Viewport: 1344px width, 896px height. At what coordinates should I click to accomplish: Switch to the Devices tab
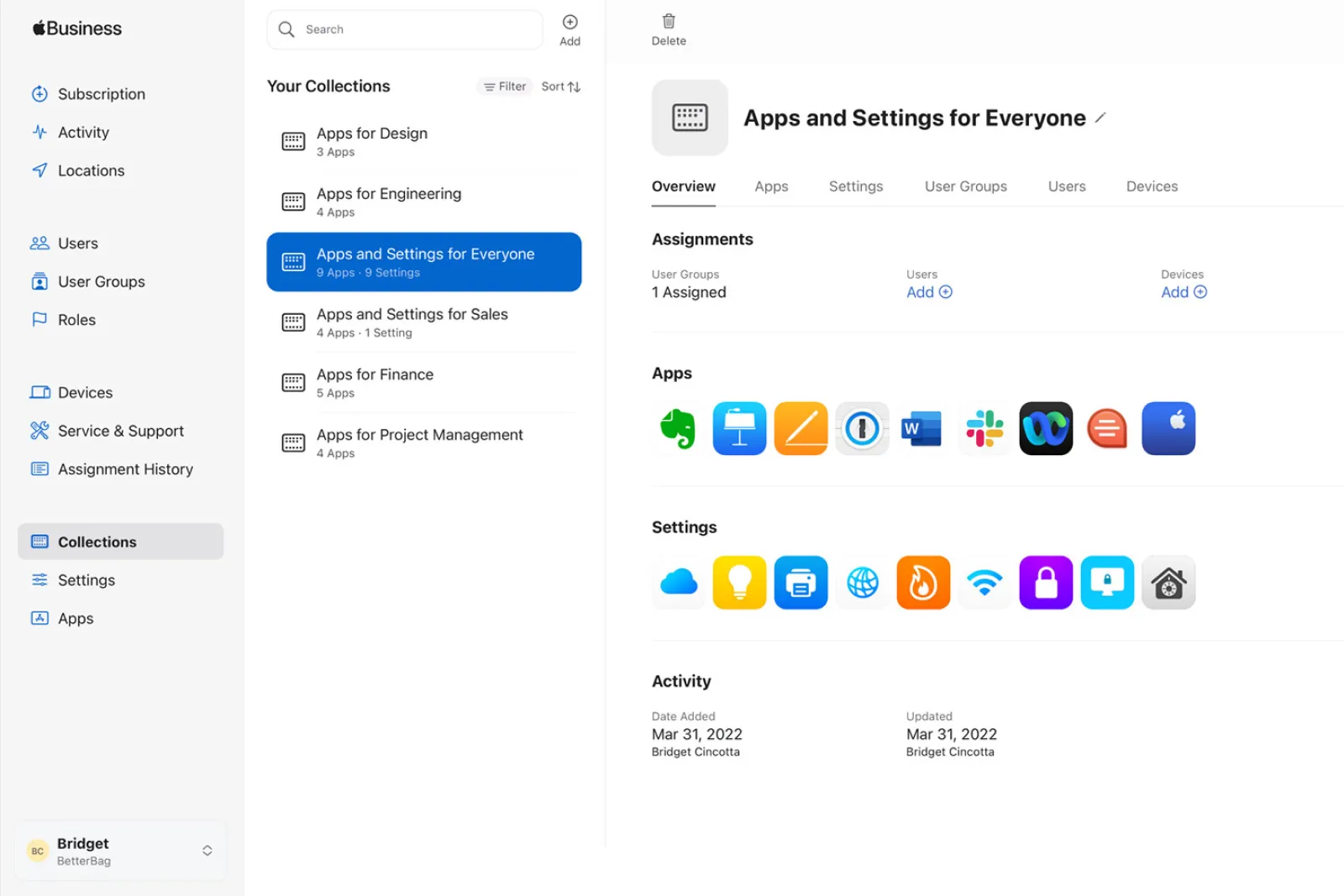(1152, 186)
